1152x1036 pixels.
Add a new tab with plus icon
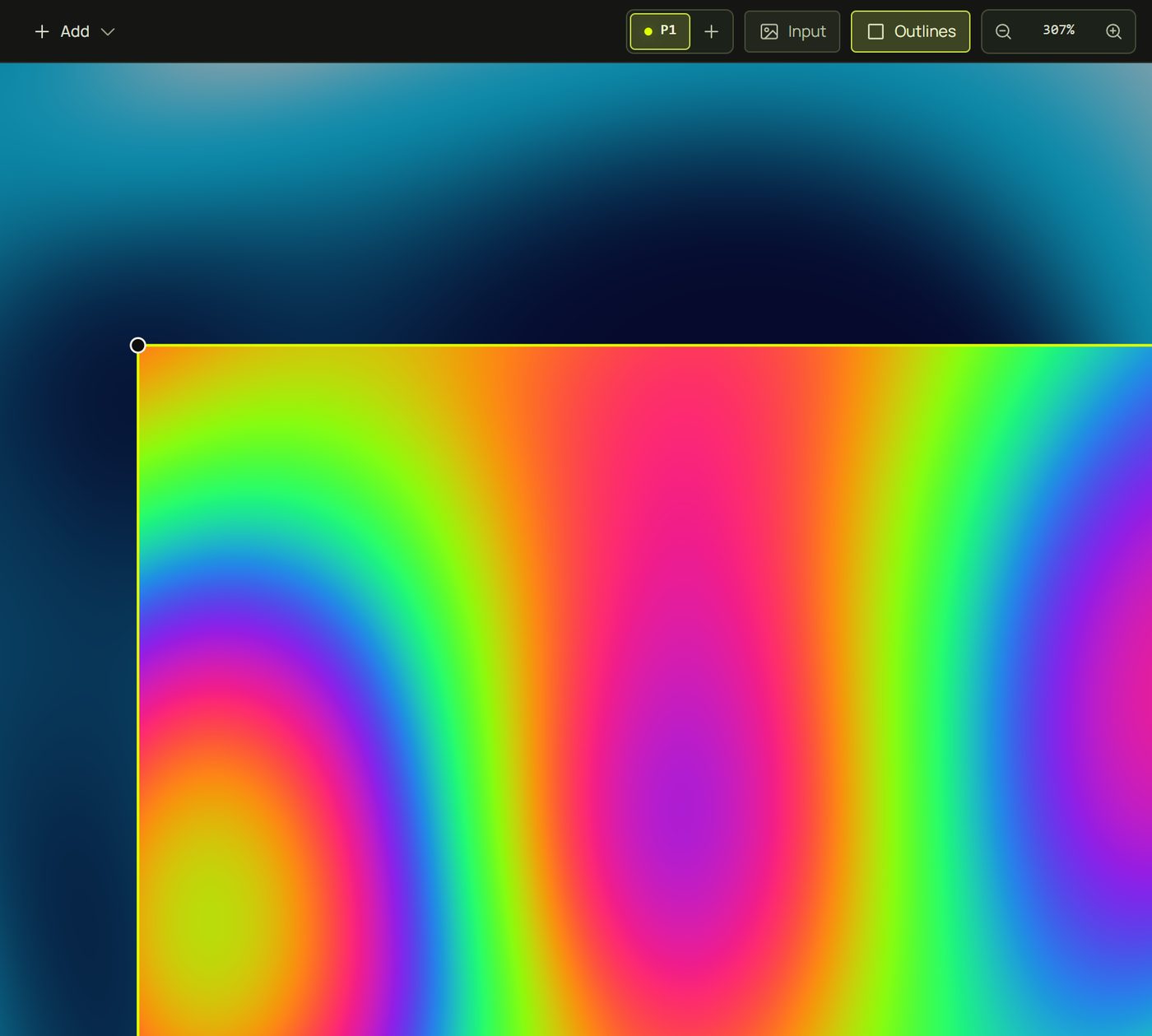[x=712, y=31]
